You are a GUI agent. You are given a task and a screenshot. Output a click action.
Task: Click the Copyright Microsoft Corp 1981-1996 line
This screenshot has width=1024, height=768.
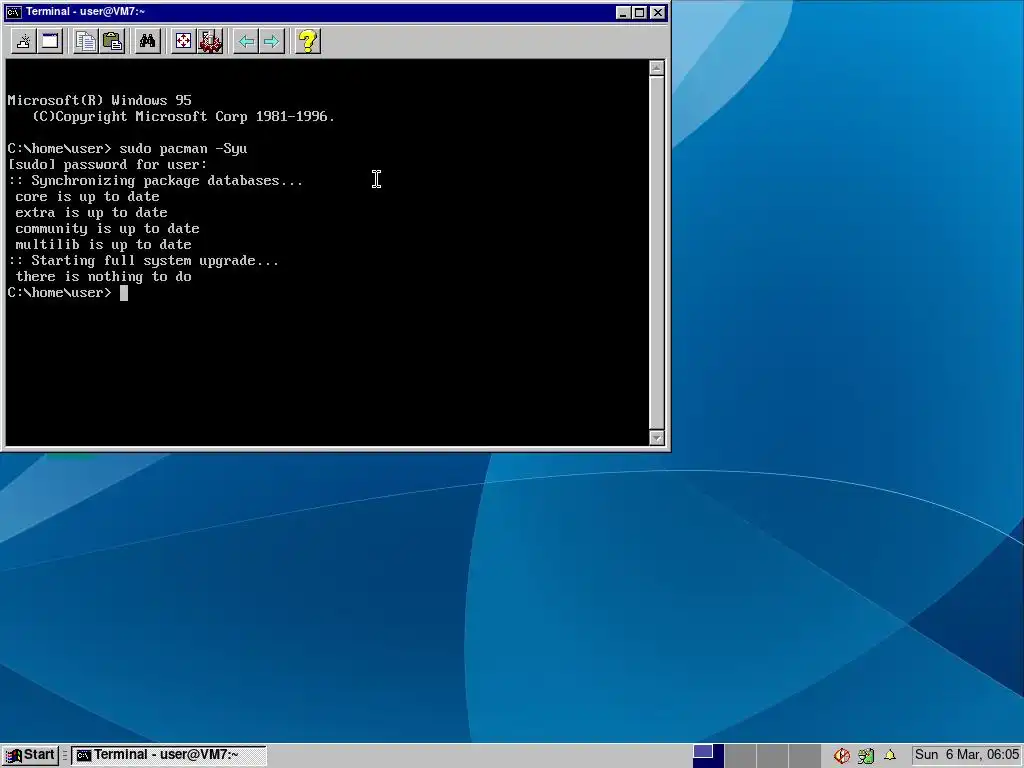184,117
